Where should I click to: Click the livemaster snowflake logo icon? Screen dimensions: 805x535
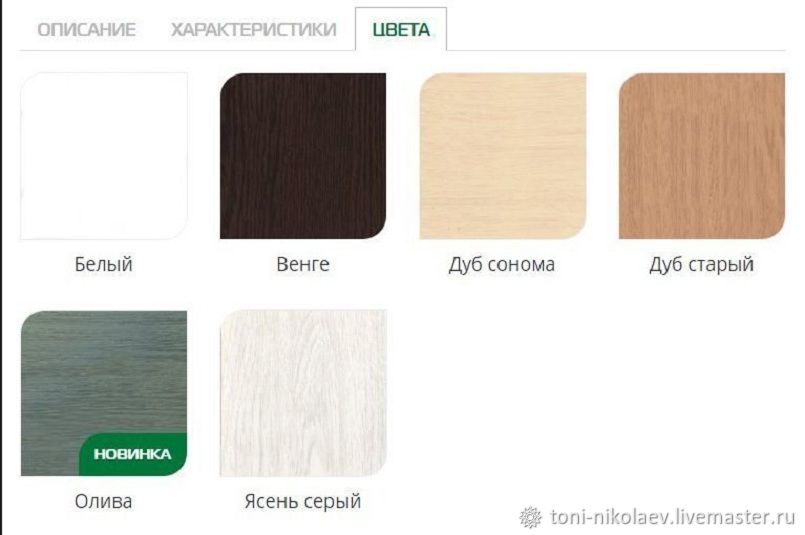point(530,517)
